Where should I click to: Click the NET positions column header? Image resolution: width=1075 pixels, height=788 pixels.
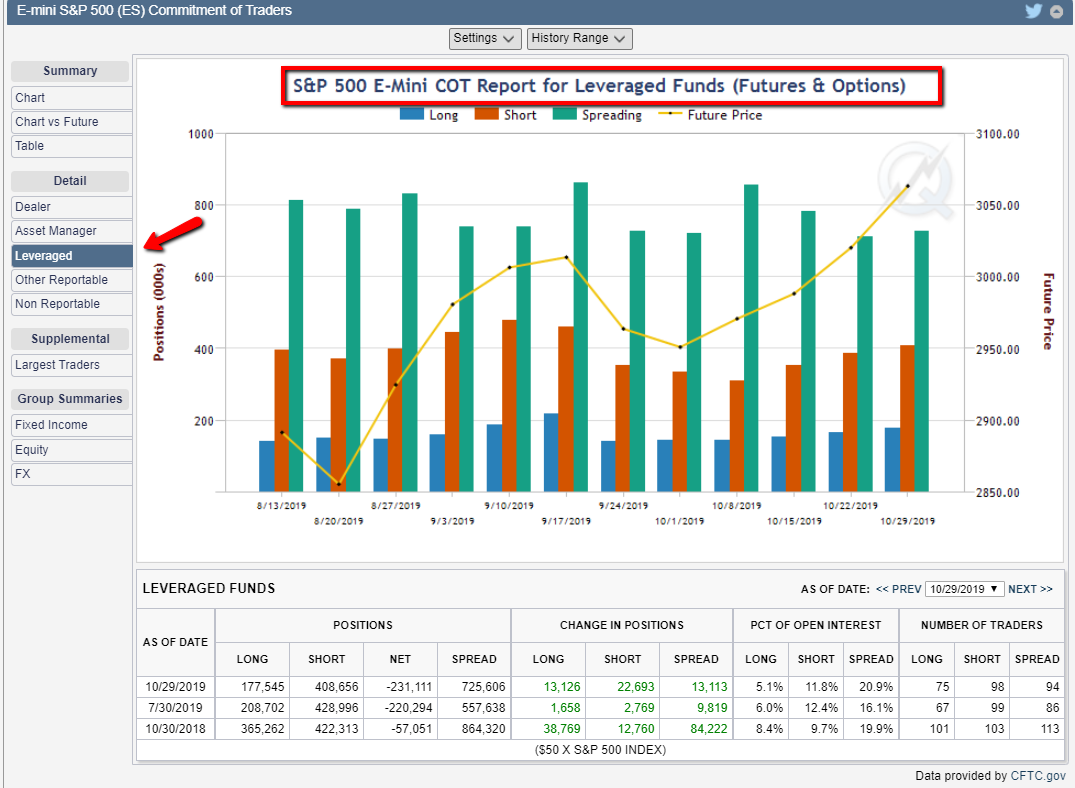(400, 659)
